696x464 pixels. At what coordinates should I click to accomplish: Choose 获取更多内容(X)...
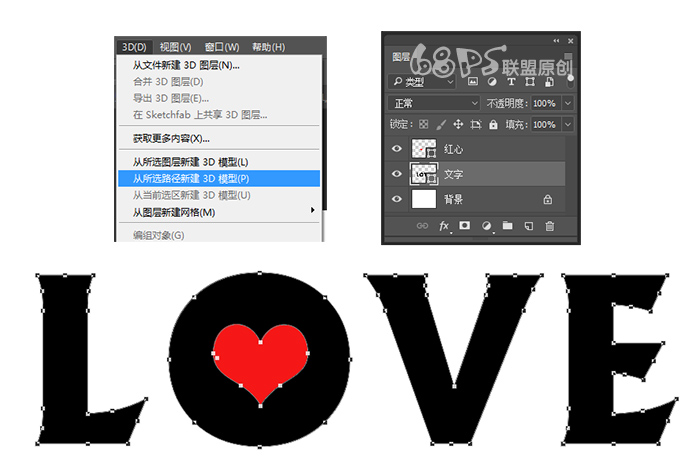coord(219,139)
